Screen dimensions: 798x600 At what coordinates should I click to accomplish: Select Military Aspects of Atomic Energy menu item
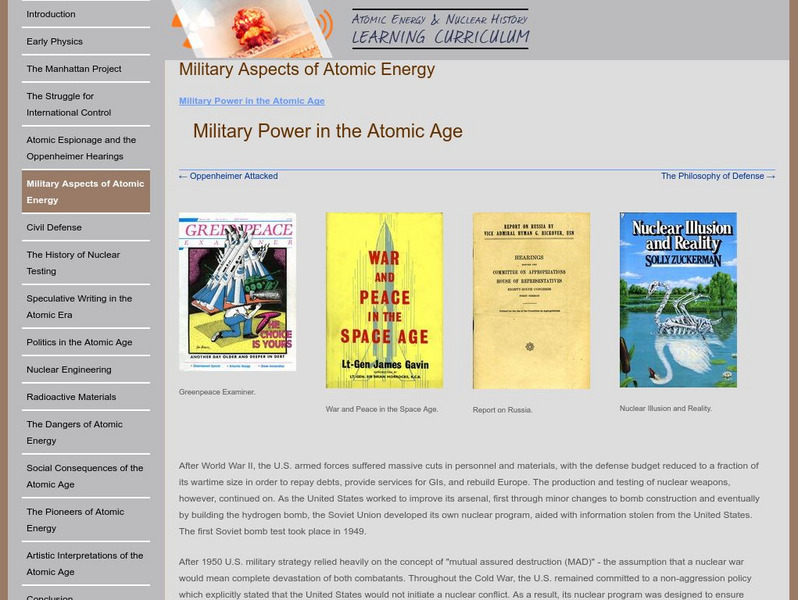pyautogui.click(x=86, y=192)
